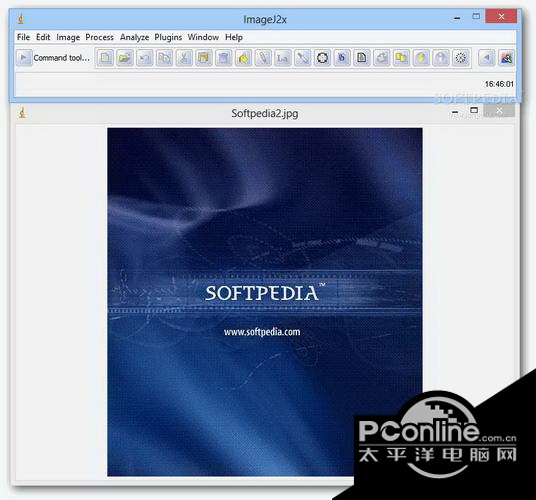Click the yellow duplicate pages toolbar icon
Screen dimensions: 536x500
pyautogui.click(x=401, y=58)
